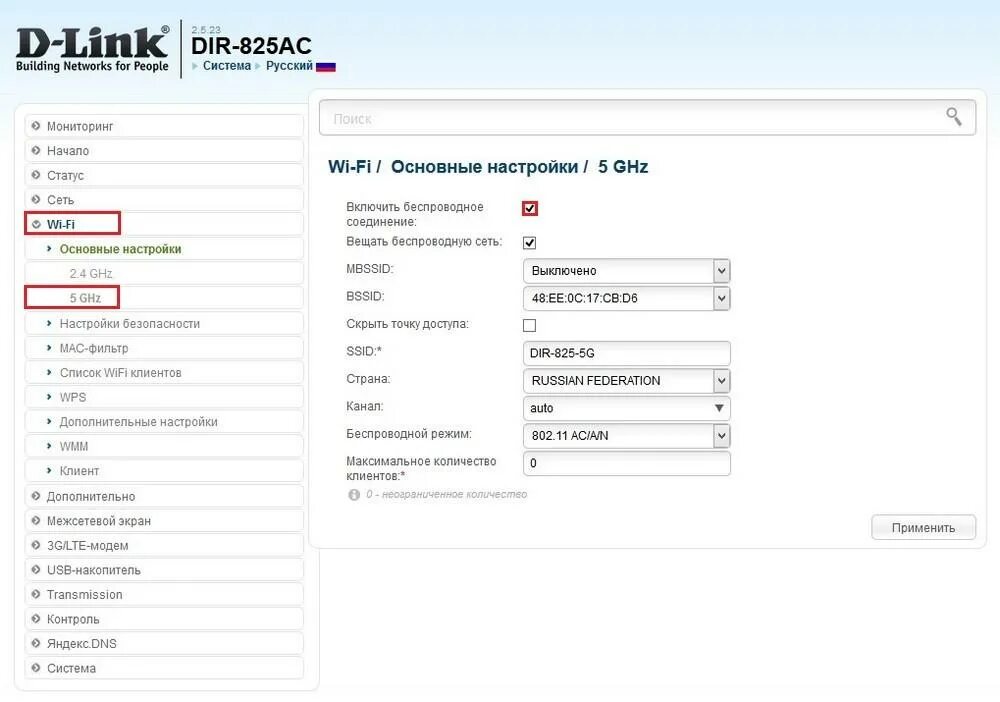Open the Межсетевой экран menu item
Screen dimensions: 1000x702
click(164, 521)
